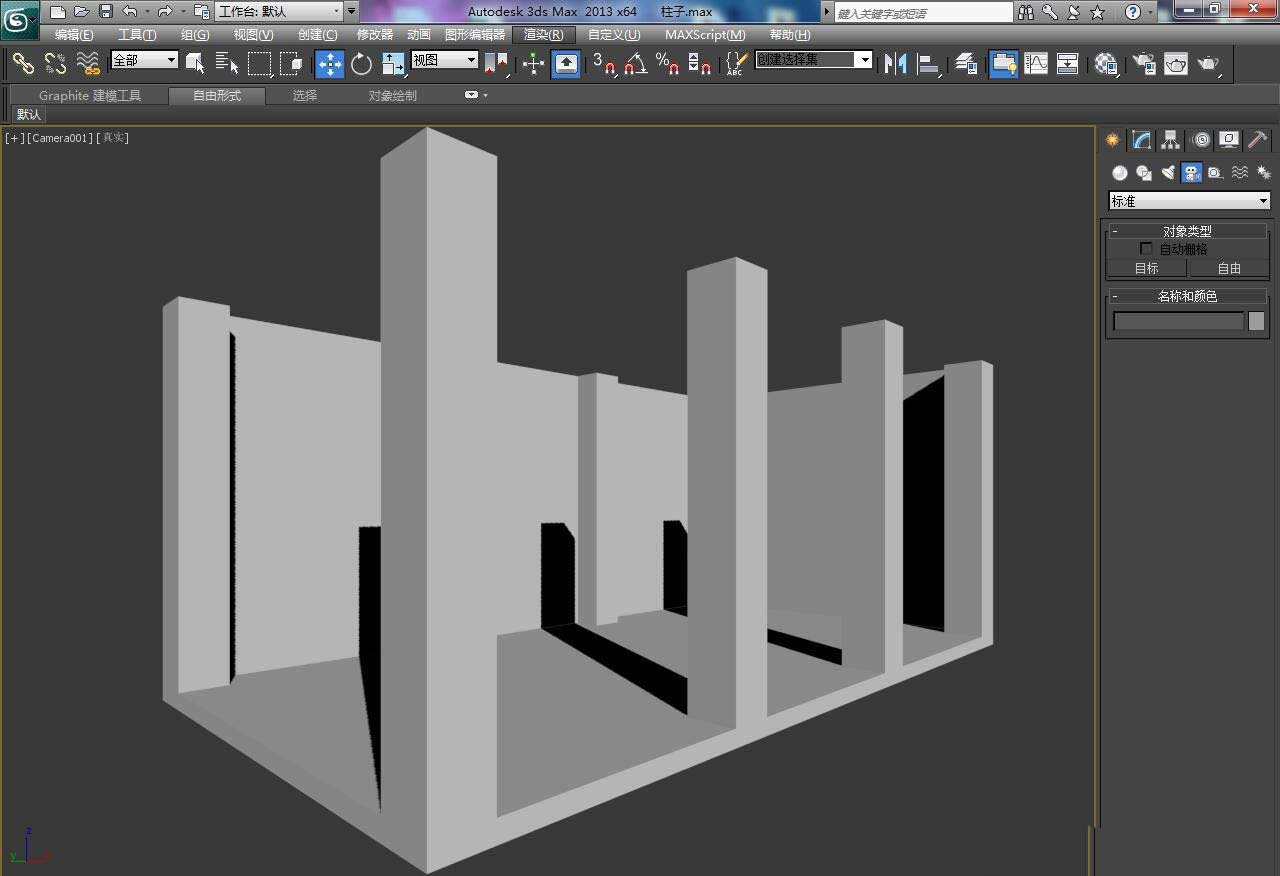The image size is (1280, 876).
Task: Switch to the 自由形式 ribbon tab
Action: pyautogui.click(x=217, y=96)
